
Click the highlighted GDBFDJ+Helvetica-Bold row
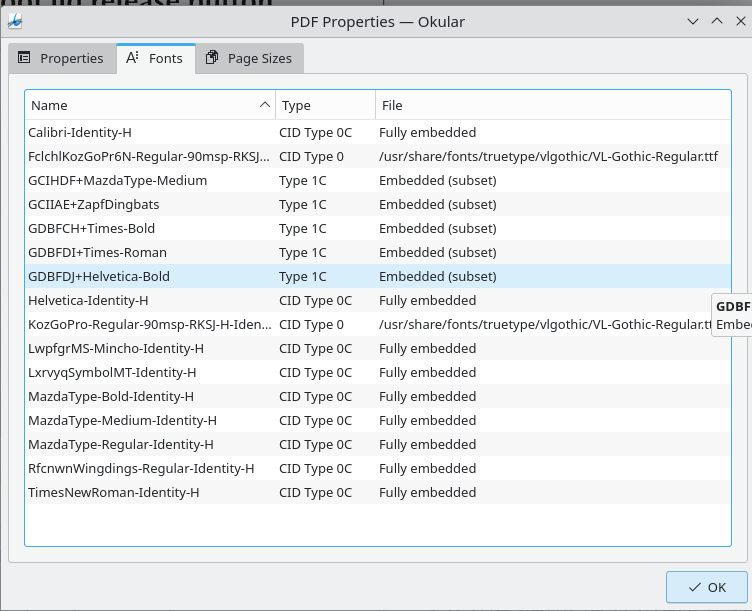click(378, 276)
